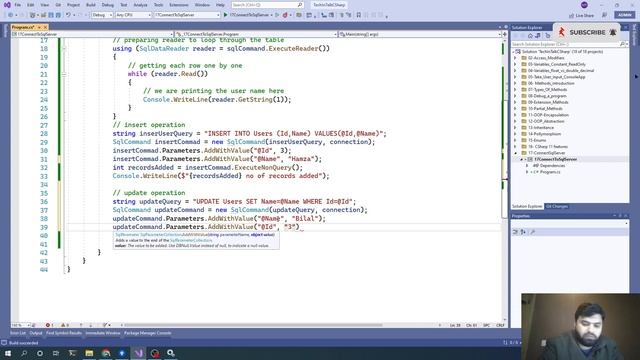Open the Package Manager Console tab
This screenshot has width=640, height=360.
pos(147,333)
